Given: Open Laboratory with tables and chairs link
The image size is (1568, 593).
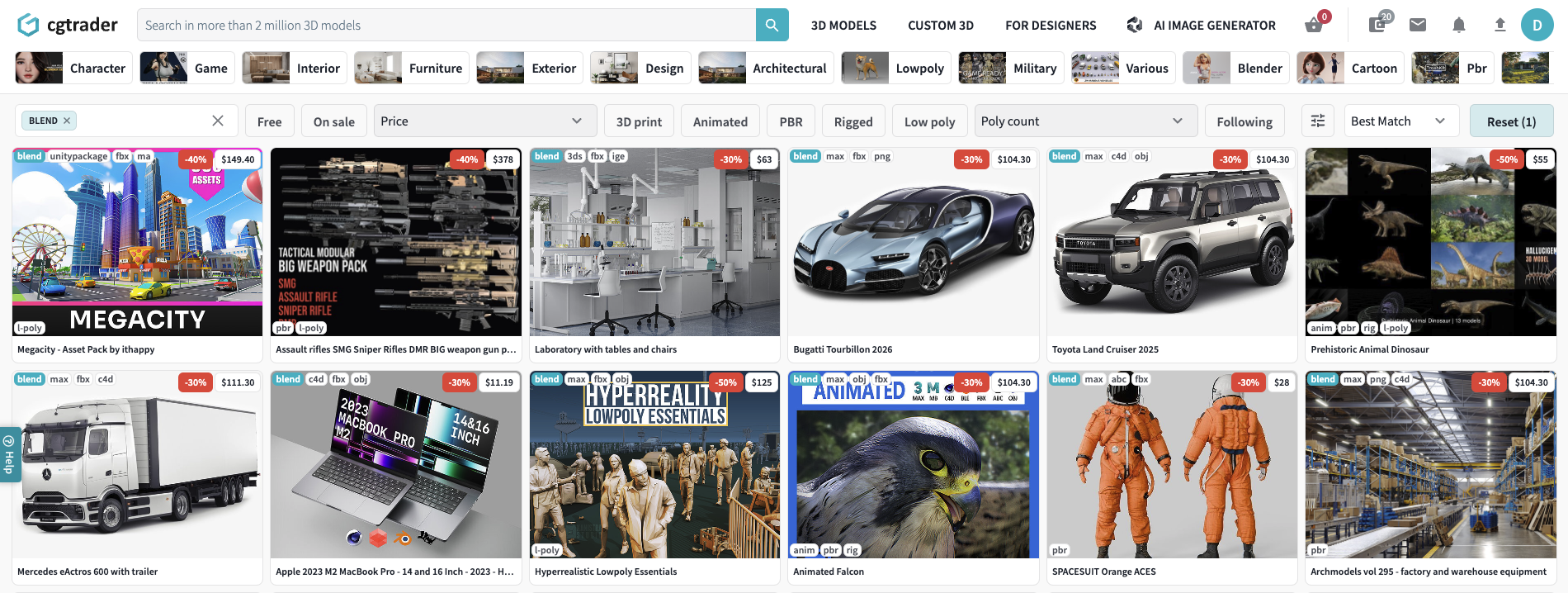Looking at the screenshot, I should coord(606,349).
